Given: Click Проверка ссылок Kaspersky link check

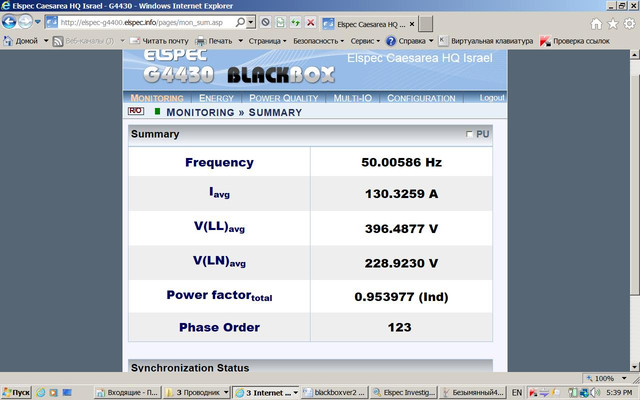Looking at the screenshot, I should click(575, 41).
